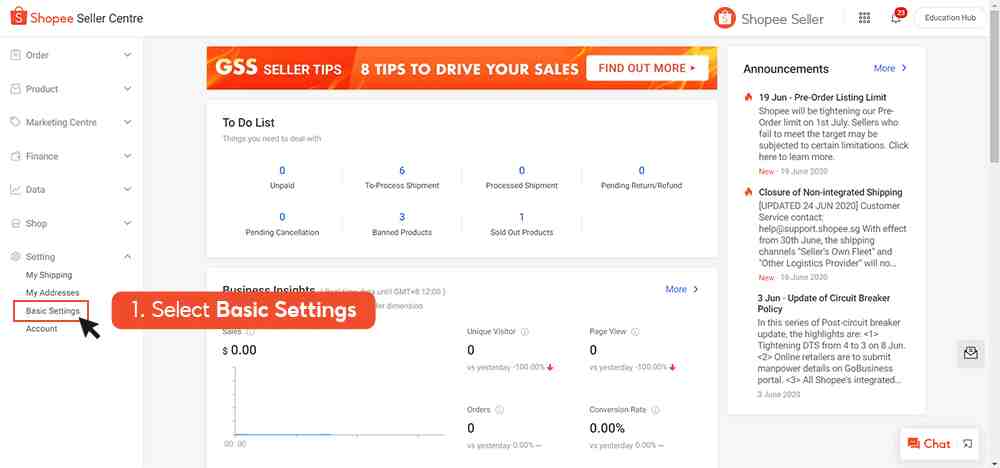Click the Shopee Seller Centre title
The width and height of the screenshot is (1000, 468).
click(x=87, y=18)
